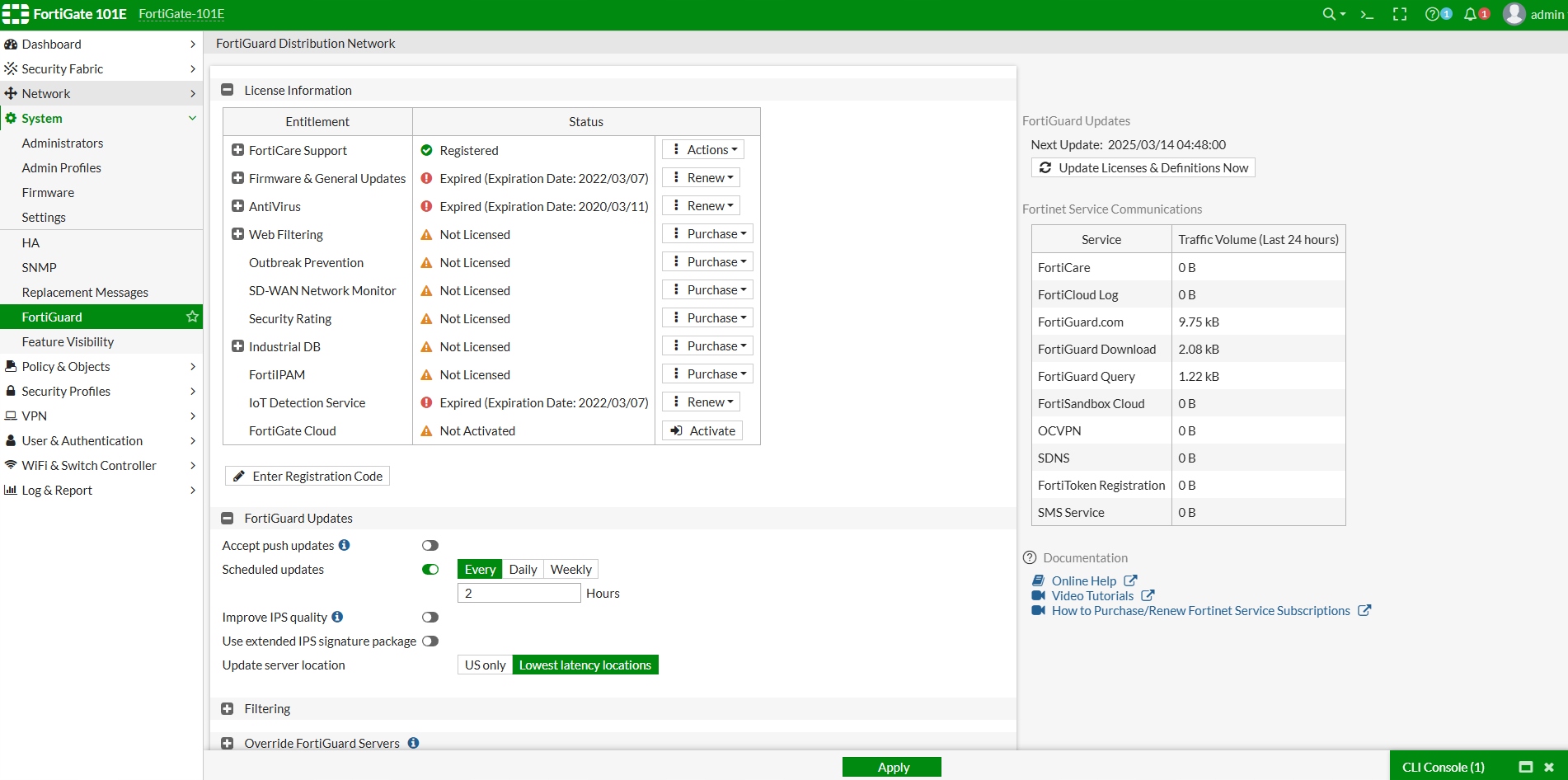The width and height of the screenshot is (1568, 780).
Task: Apply the FortiGuard settings
Action: [892, 767]
